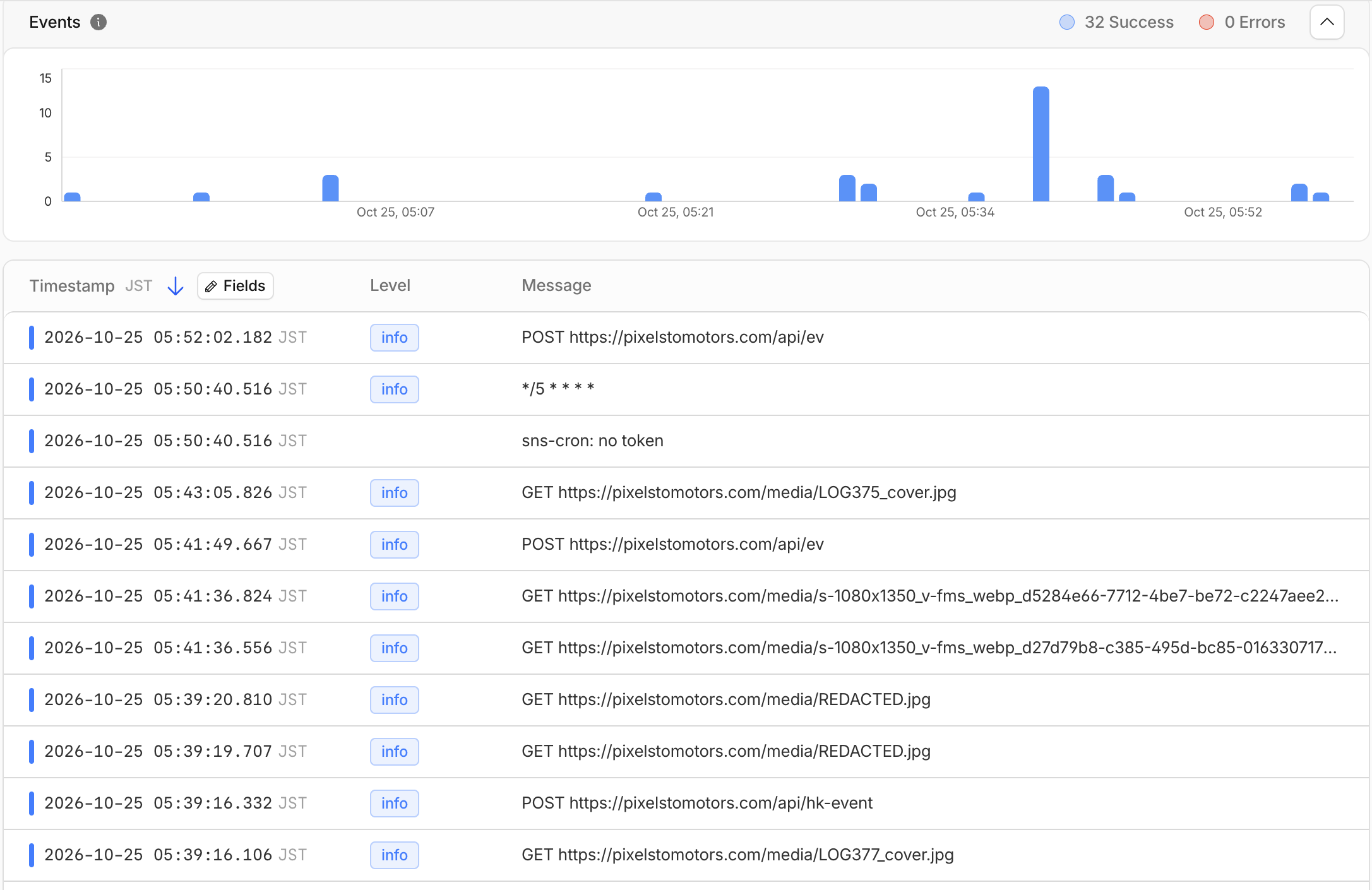Open the Fields editor button

tap(236, 286)
